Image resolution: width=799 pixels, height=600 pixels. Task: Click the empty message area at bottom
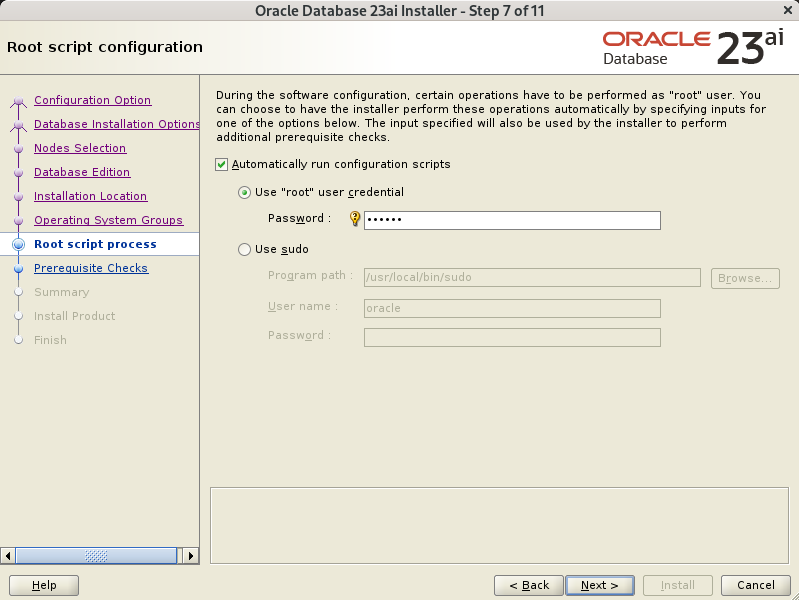[499, 526]
